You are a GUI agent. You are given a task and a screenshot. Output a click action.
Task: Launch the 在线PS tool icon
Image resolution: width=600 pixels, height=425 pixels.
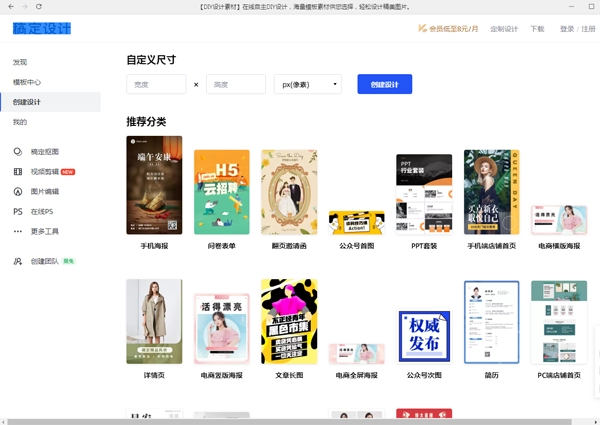click(18, 212)
